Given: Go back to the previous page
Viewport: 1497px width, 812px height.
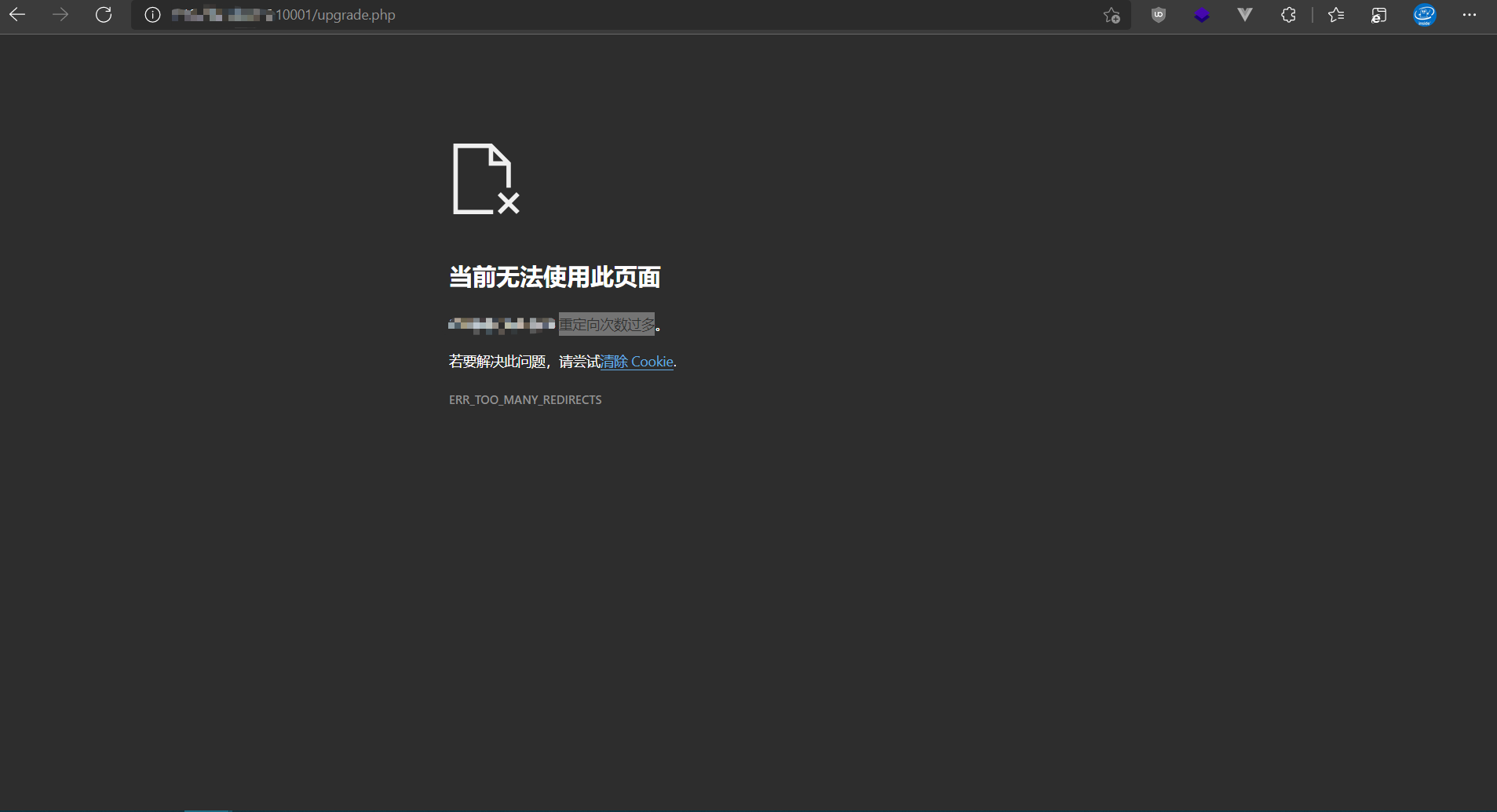Looking at the screenshot, I should pos(17,15).
